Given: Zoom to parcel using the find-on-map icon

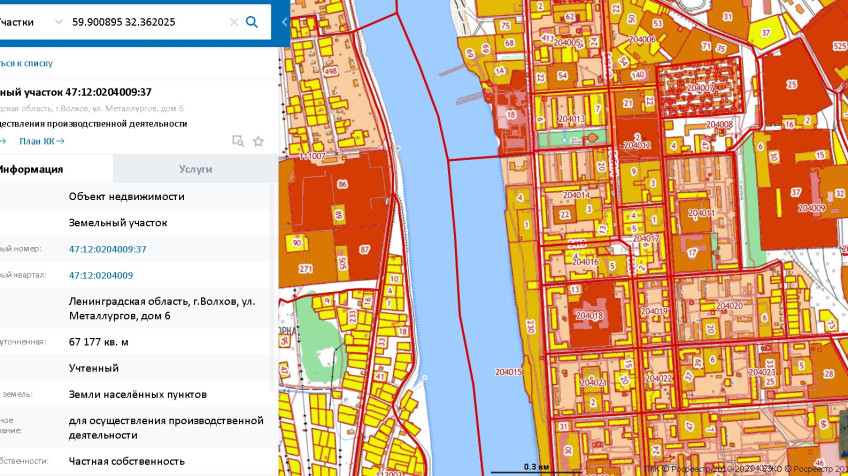Looking at the screenshot, I should [238, 141].
